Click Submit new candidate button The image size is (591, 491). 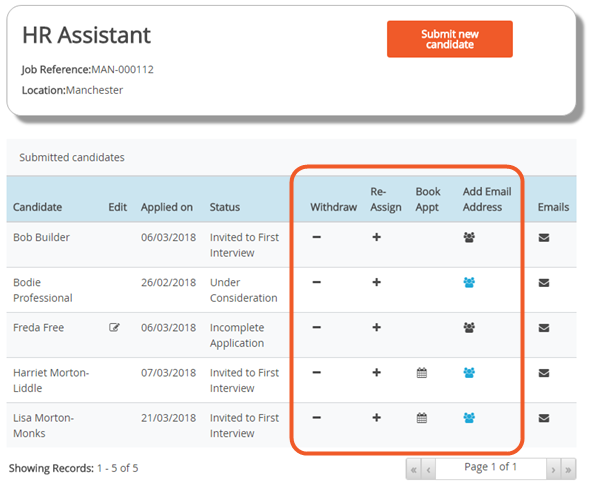tap(450, 39)
